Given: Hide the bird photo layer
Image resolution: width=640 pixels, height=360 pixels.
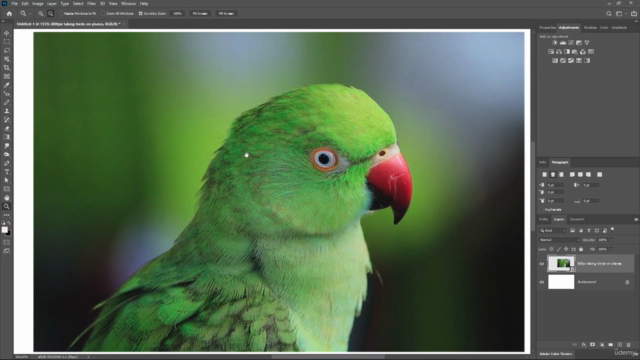Looking at the screenshot, I should click(542, 264).
